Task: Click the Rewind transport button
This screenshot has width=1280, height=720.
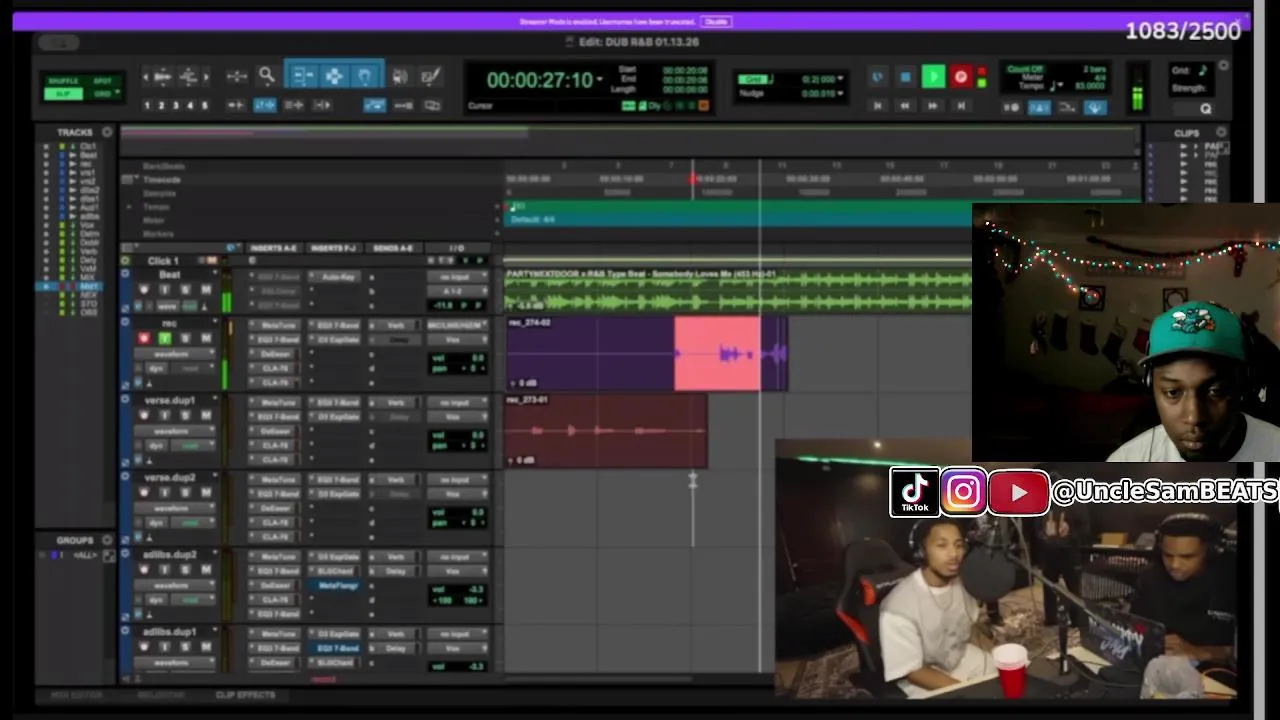Action: [x=906, y=105]
